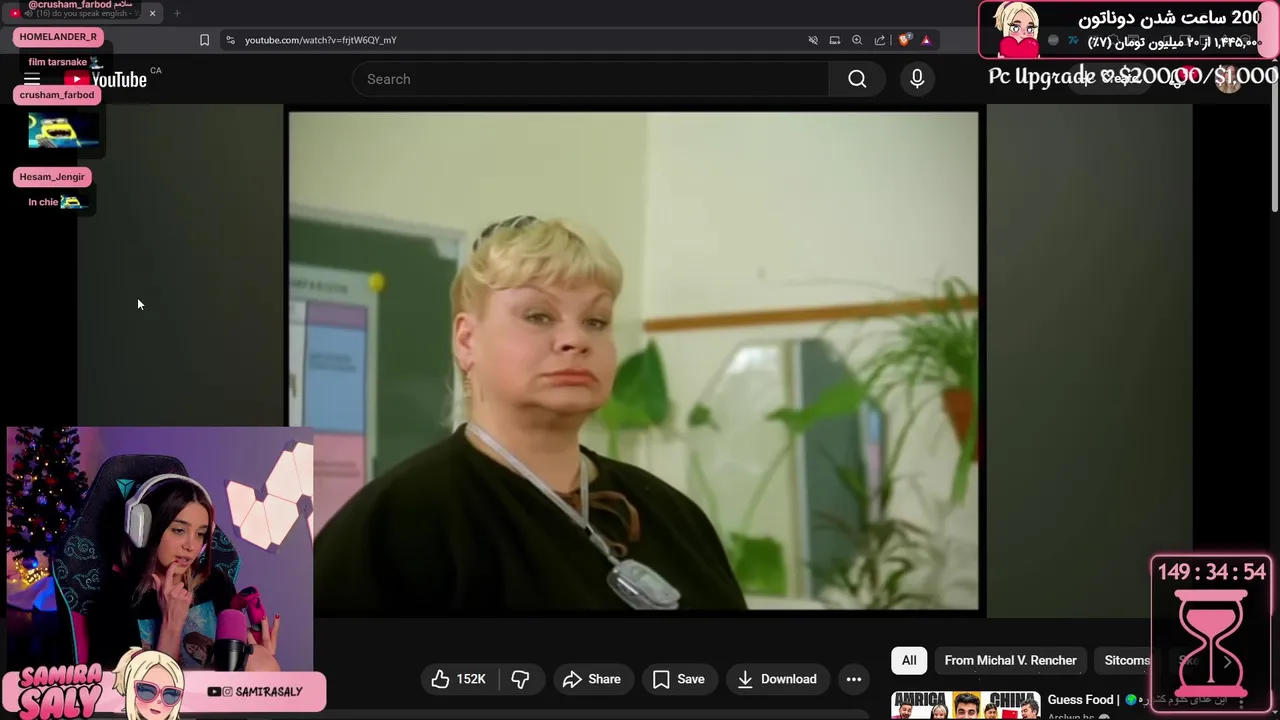Image resolution: width=1280 pixels, height=720 pixels.
Task: Download the video
Action: [x=778, y=679]
